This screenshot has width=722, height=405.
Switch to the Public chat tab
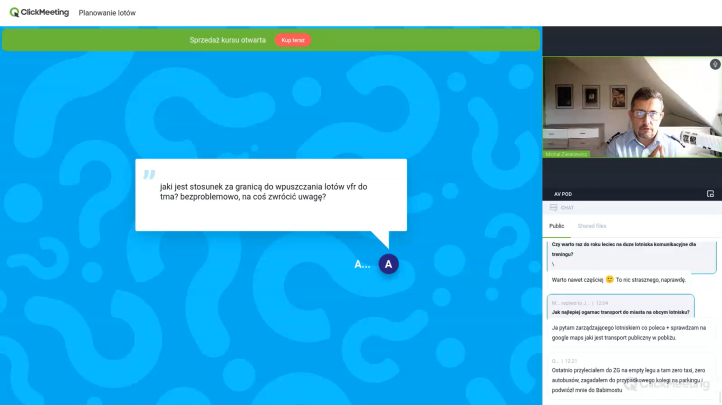(x=556, y=226)
